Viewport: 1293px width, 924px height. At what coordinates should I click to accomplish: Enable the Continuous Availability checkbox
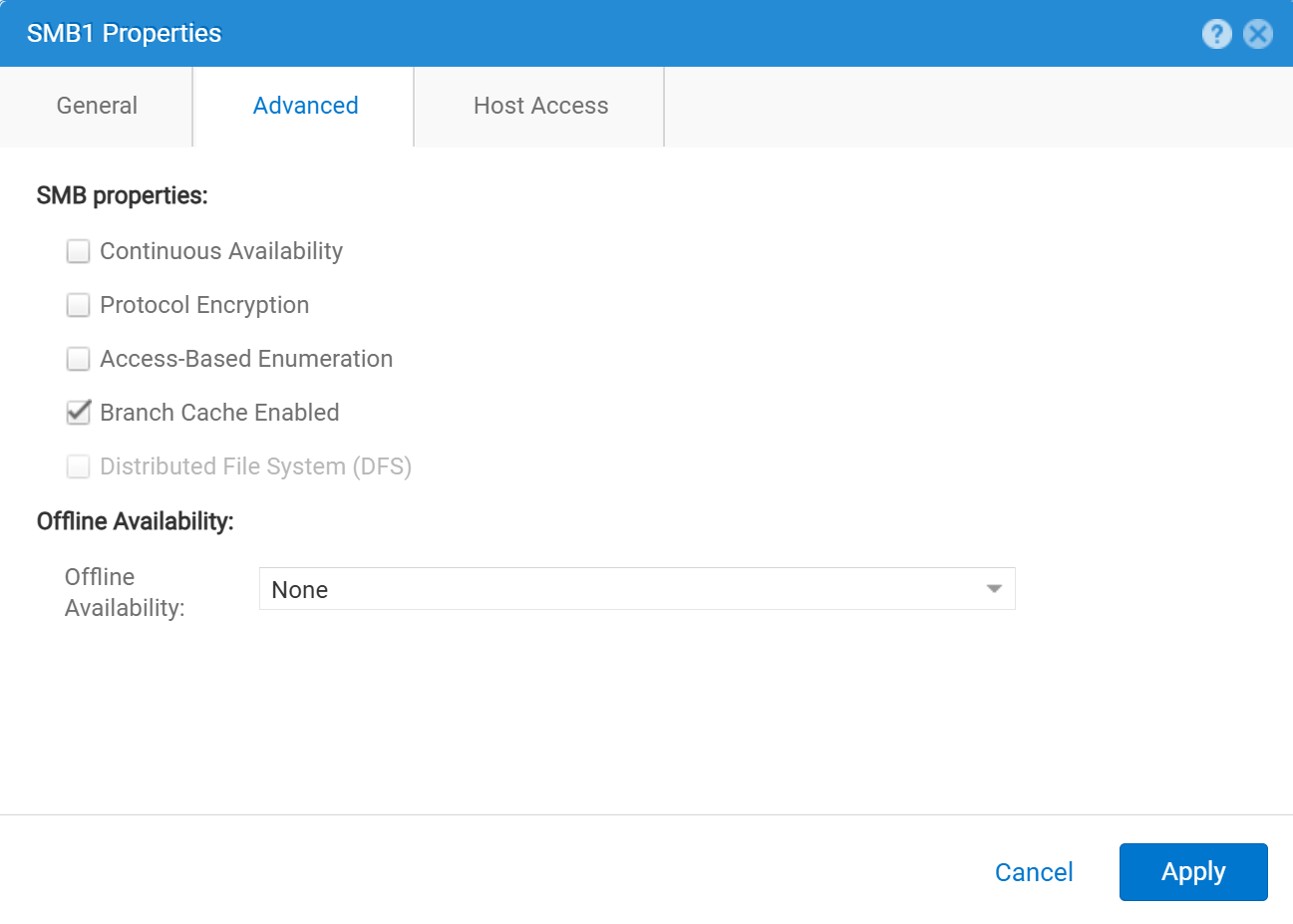coord(78,251)
